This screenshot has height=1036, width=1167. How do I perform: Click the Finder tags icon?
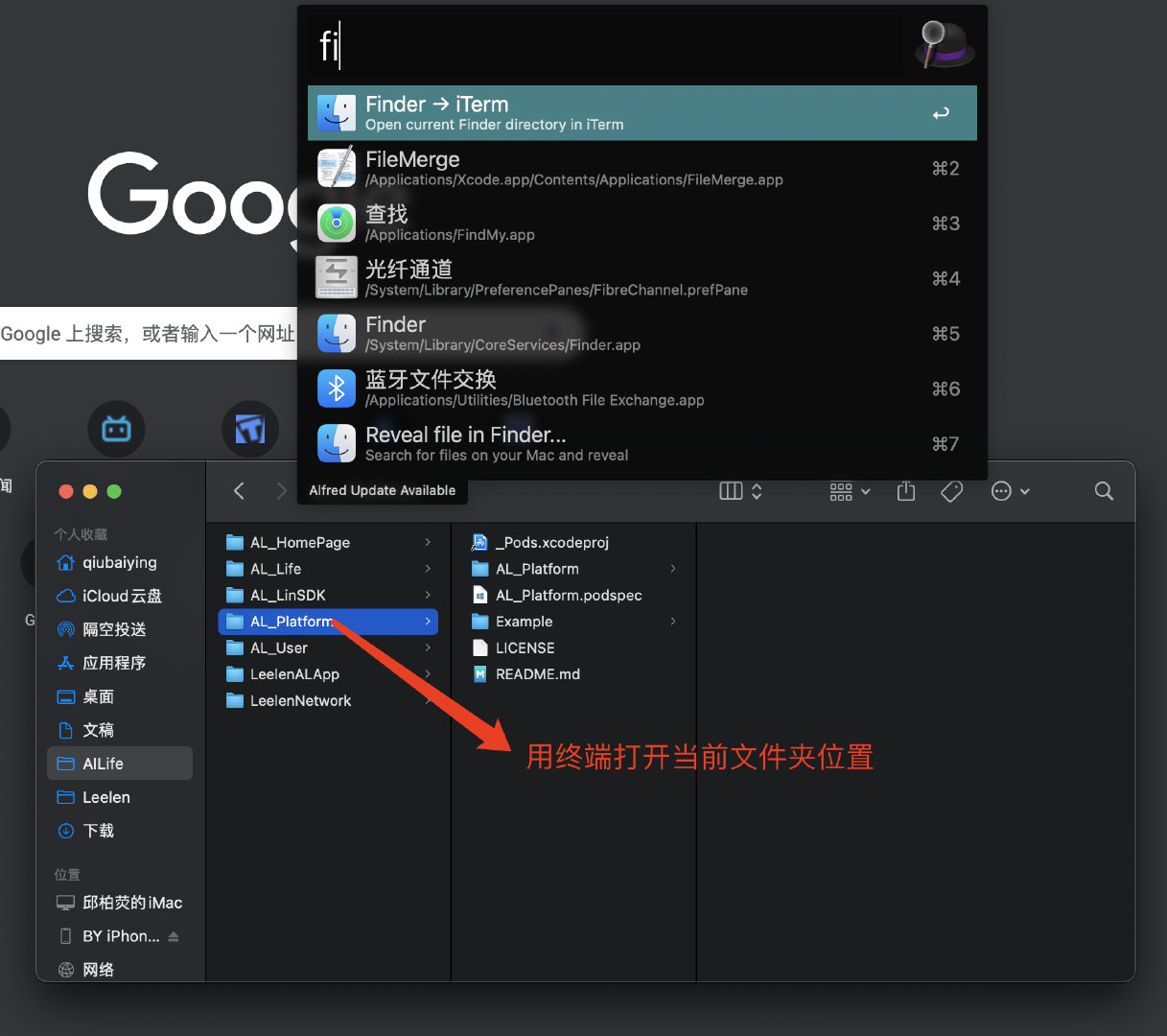952,491
